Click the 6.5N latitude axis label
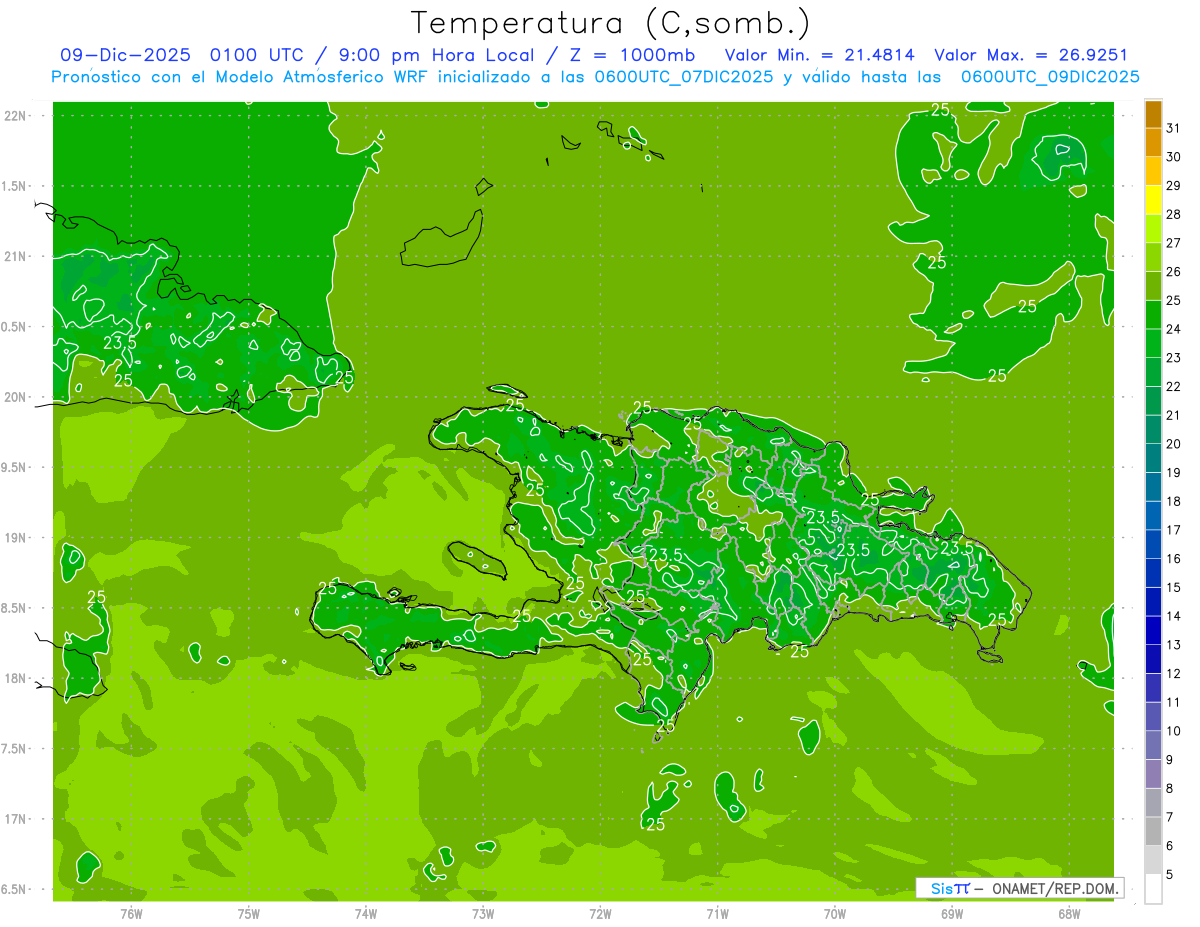This screenshot has height=927, width=1200. coord(14,889)
